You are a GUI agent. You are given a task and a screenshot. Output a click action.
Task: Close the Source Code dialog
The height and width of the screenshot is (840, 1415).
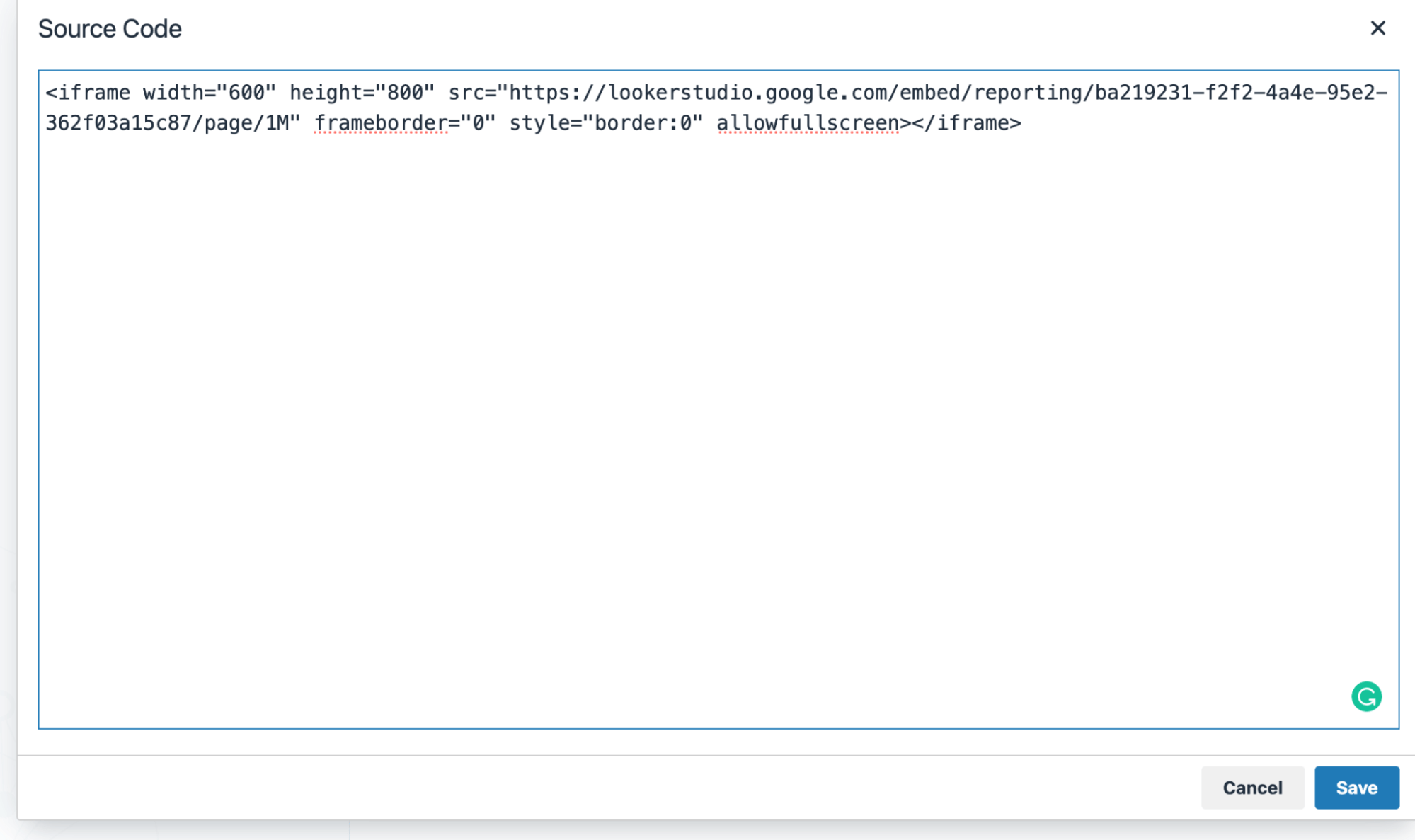coord(1377,28)
